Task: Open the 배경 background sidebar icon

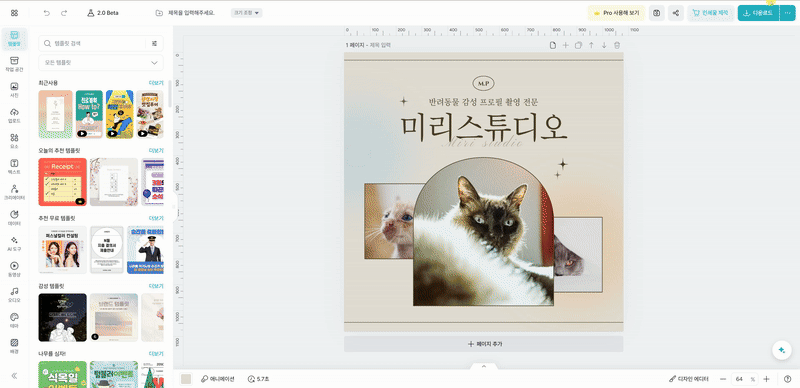Action: (14, 346)
